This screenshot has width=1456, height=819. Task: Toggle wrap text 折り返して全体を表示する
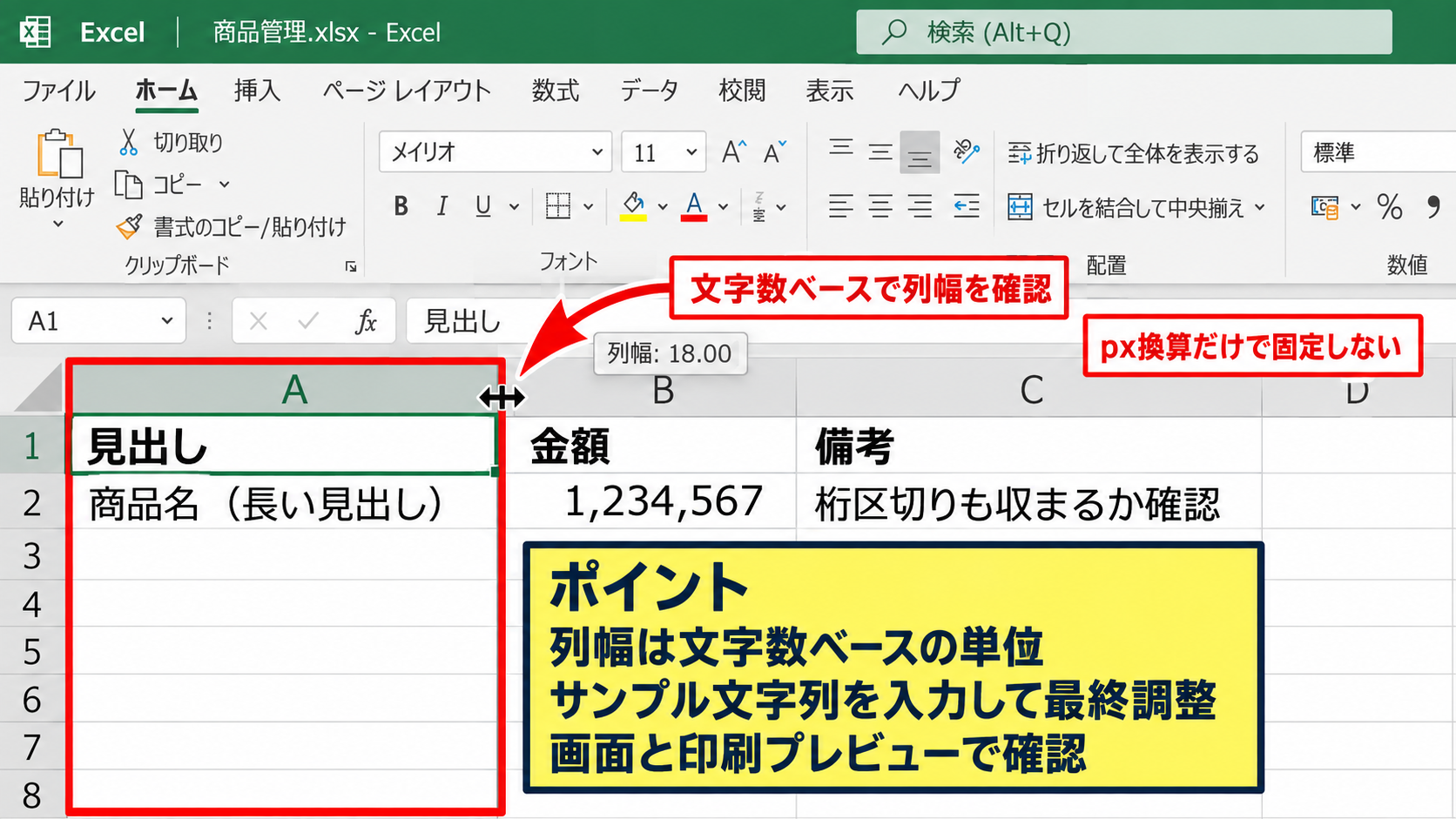(x=1134, y=154)
